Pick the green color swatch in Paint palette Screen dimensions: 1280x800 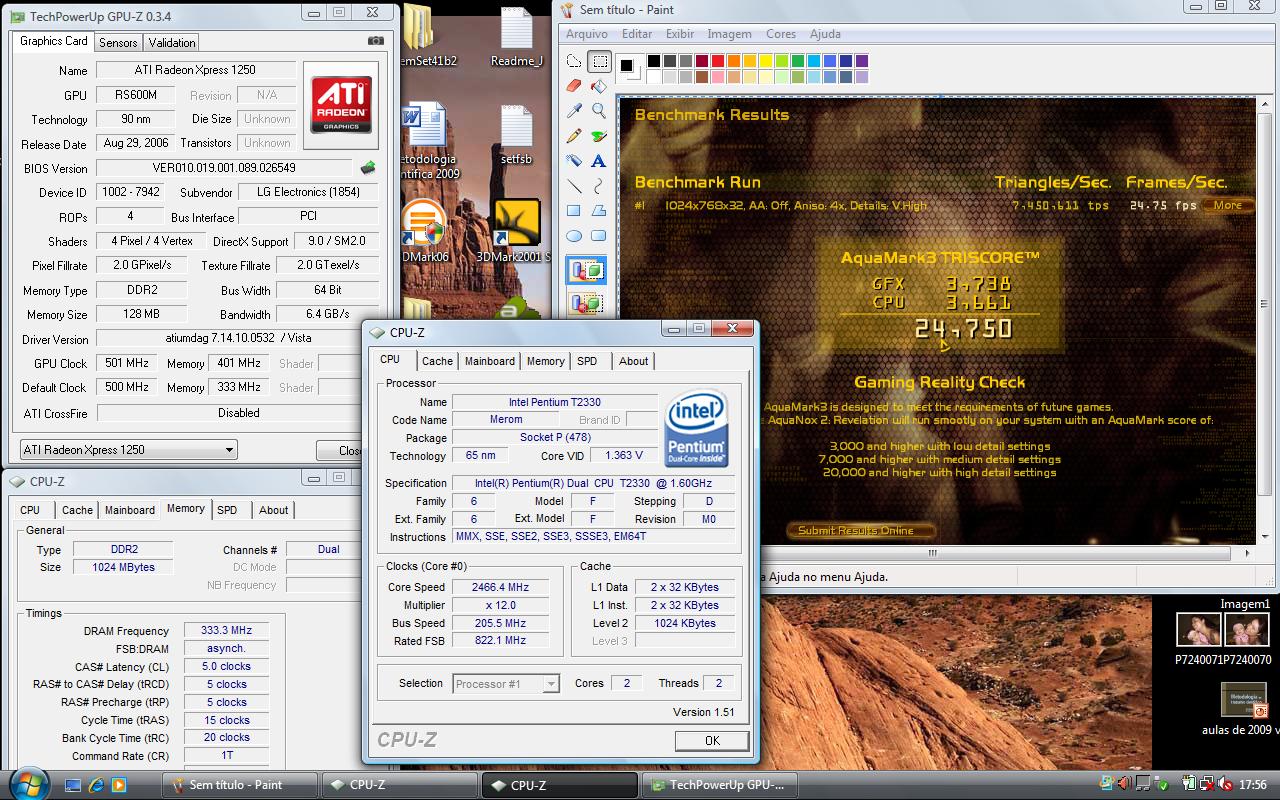pos(798,61)
